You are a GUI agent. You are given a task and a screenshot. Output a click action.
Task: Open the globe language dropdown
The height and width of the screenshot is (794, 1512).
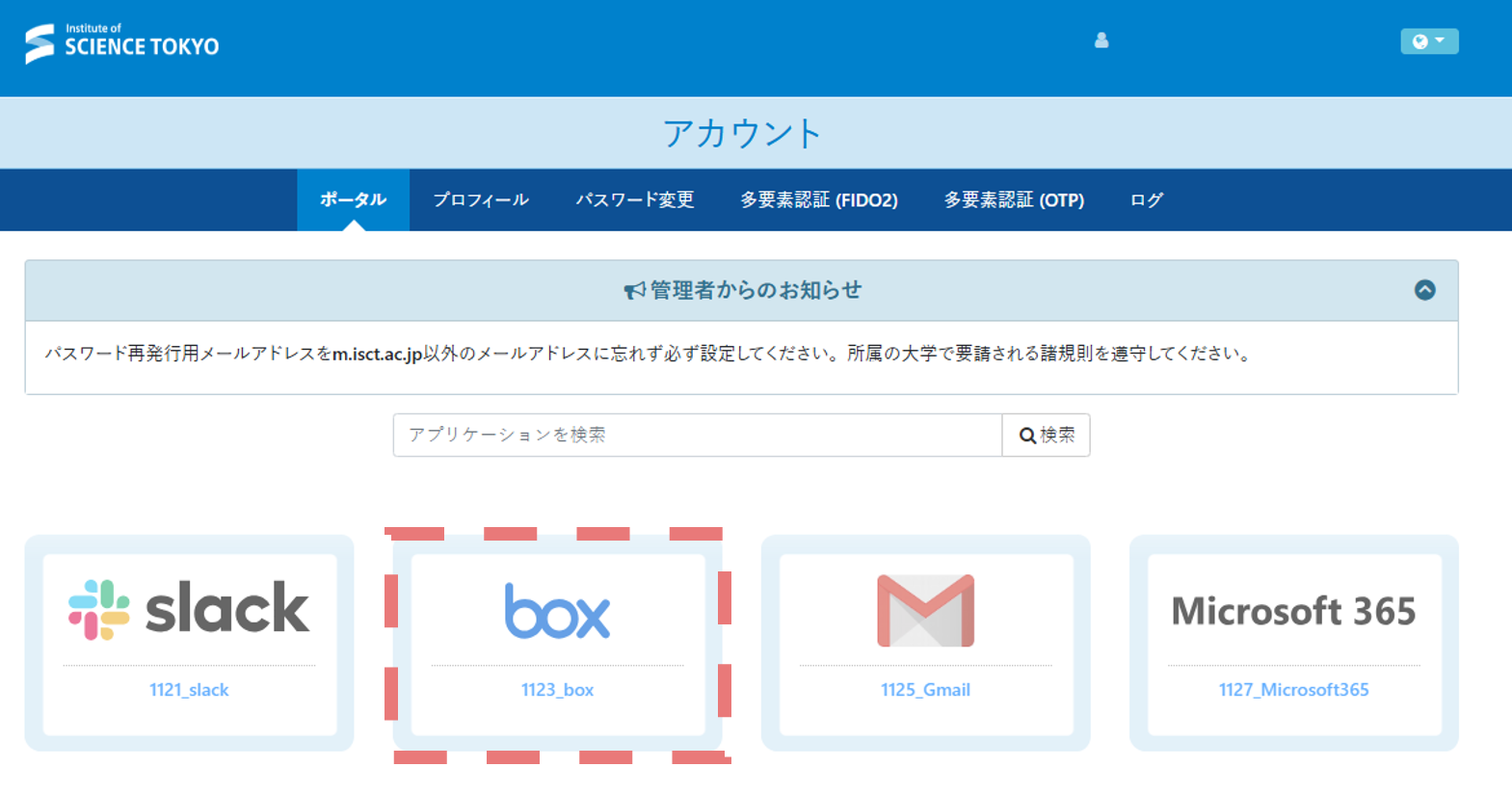point(1429,41)
